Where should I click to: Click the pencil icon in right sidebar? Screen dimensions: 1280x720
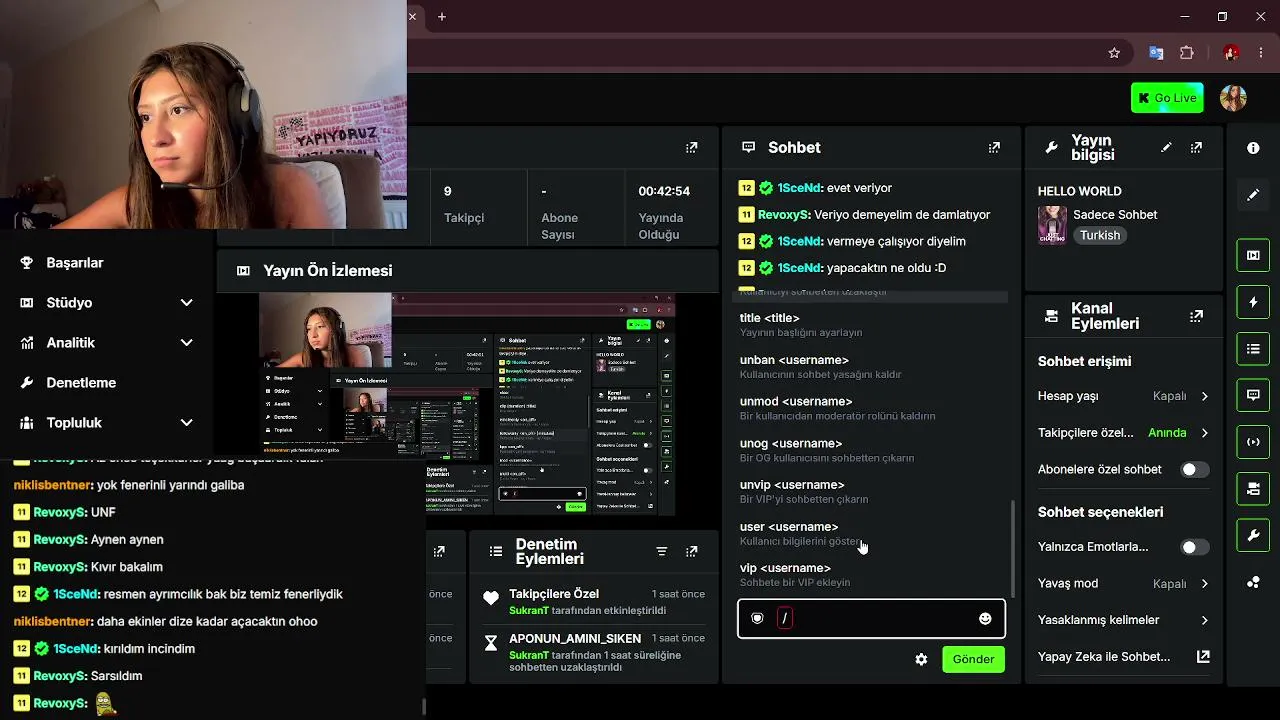click(x=1253, y=195)
